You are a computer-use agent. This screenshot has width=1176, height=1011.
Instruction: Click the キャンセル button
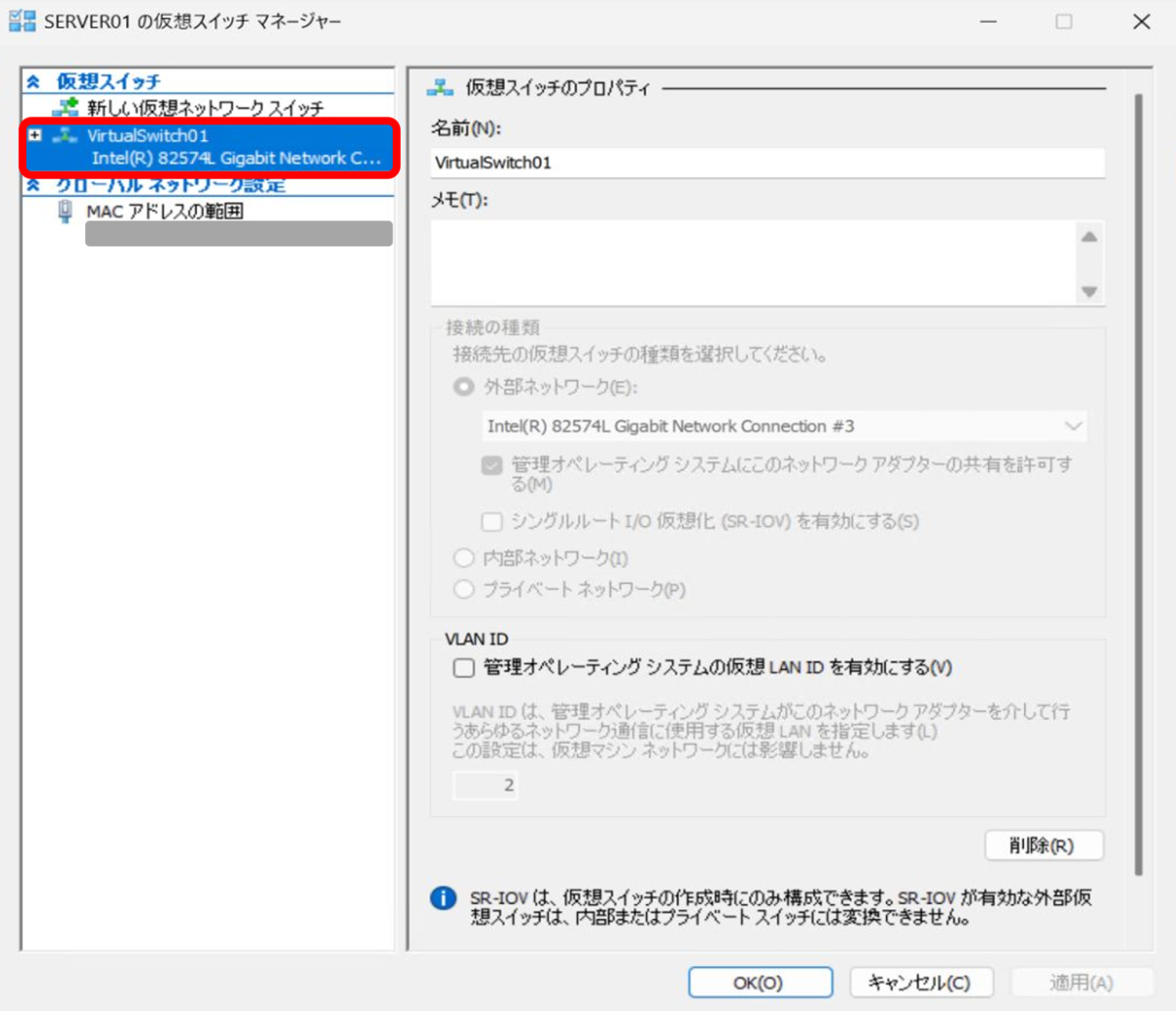[x=921, y=983]
